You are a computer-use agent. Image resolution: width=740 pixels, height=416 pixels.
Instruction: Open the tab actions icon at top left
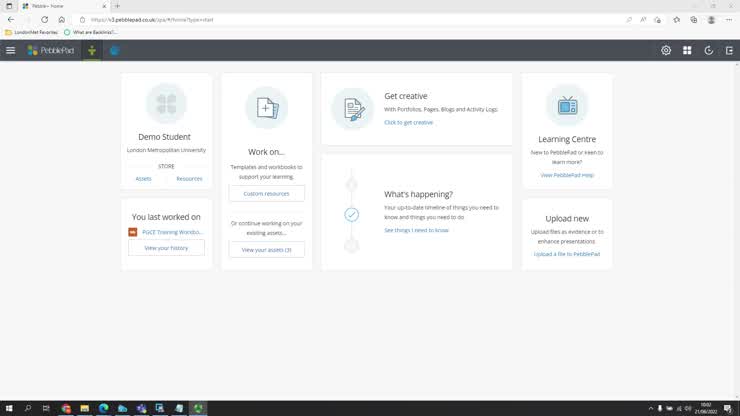pos(9,6)
